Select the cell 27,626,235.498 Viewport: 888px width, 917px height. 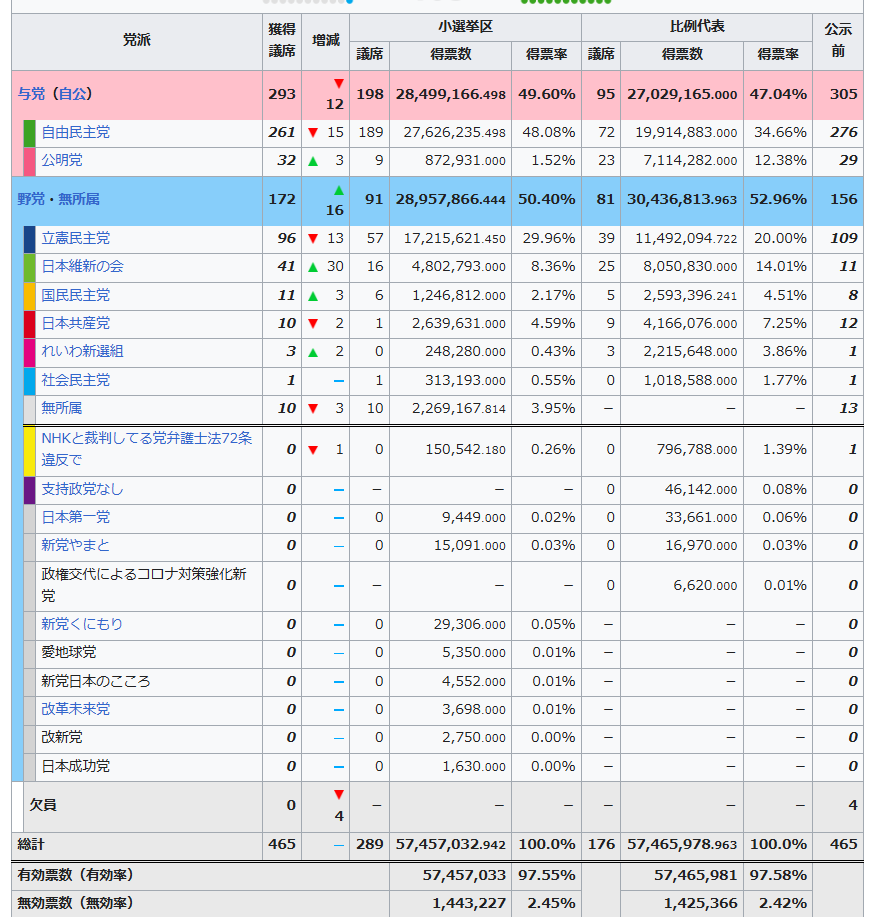(x=450, y=133)
